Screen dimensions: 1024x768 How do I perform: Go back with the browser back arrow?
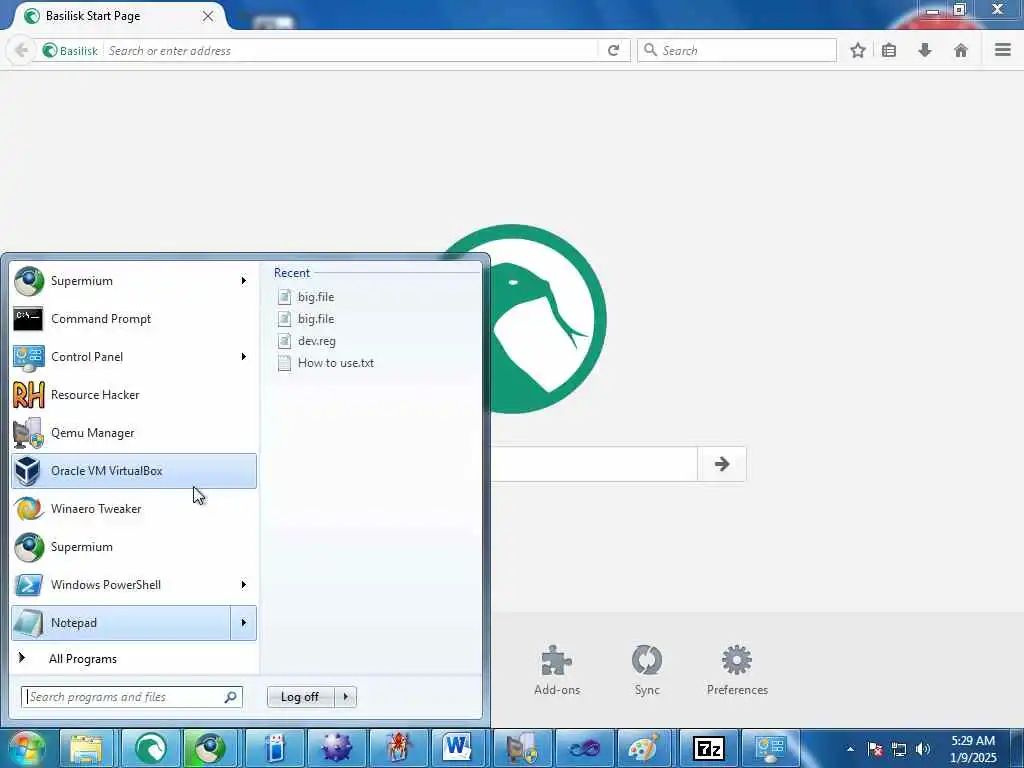pos(21,50)
